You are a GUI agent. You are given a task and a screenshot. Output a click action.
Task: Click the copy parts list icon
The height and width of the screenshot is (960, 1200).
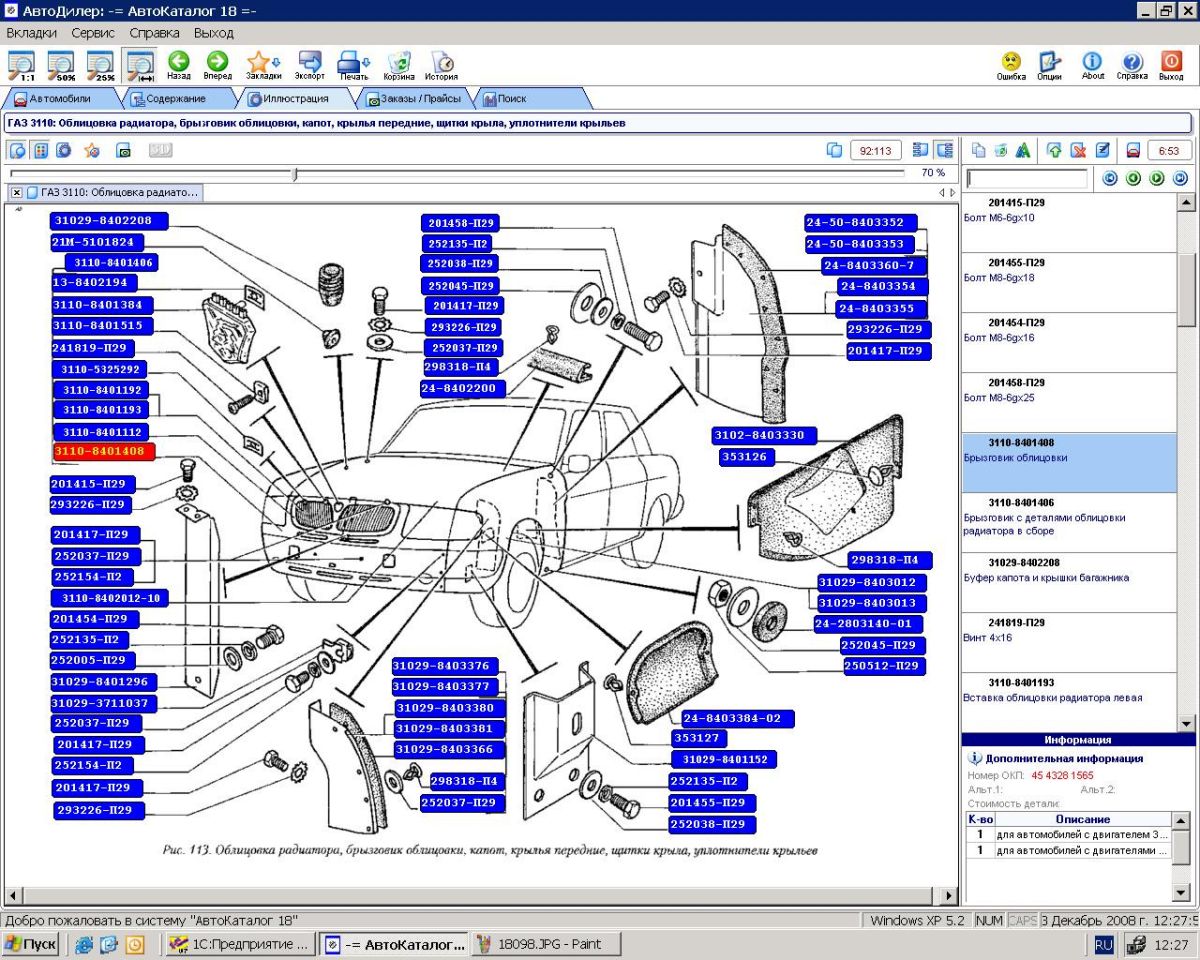(979, 150)
